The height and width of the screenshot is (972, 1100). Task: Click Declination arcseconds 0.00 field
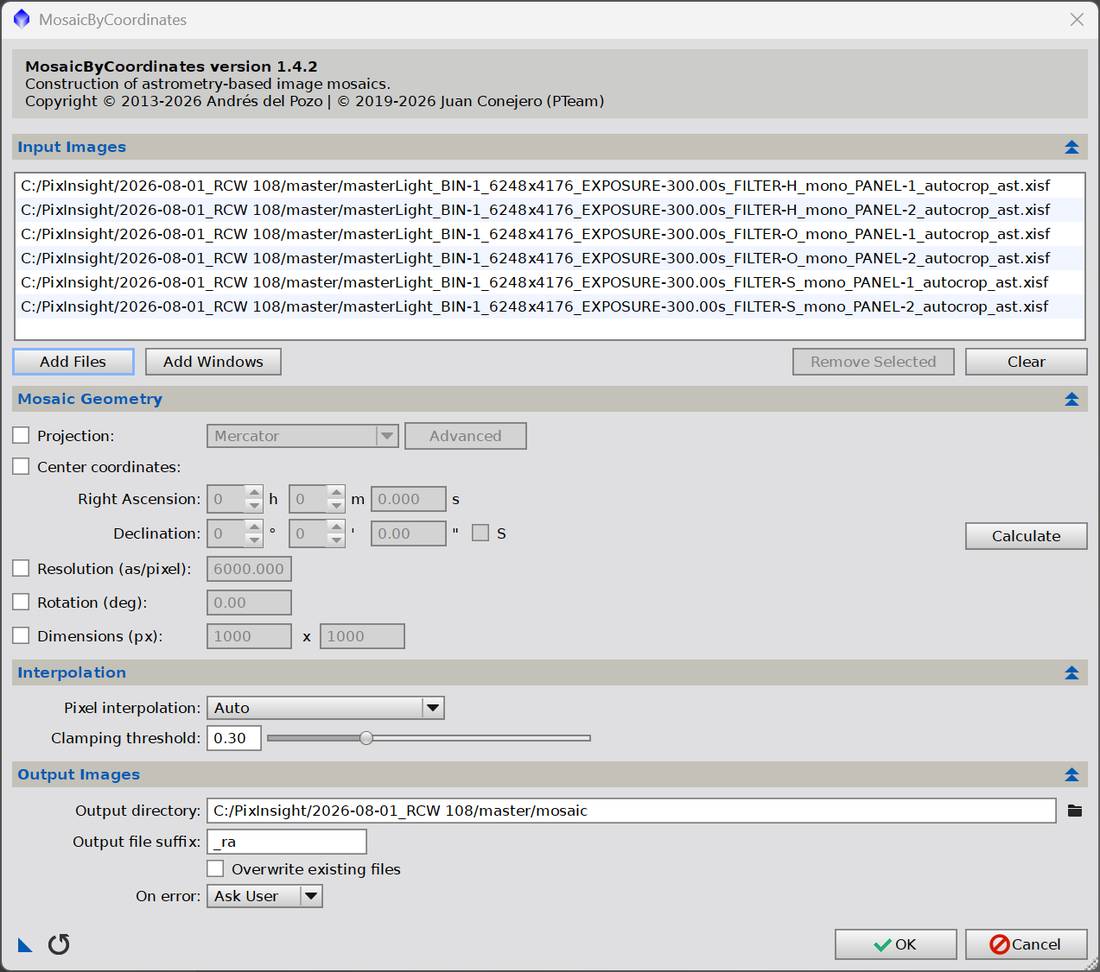(x=408, y=533)
